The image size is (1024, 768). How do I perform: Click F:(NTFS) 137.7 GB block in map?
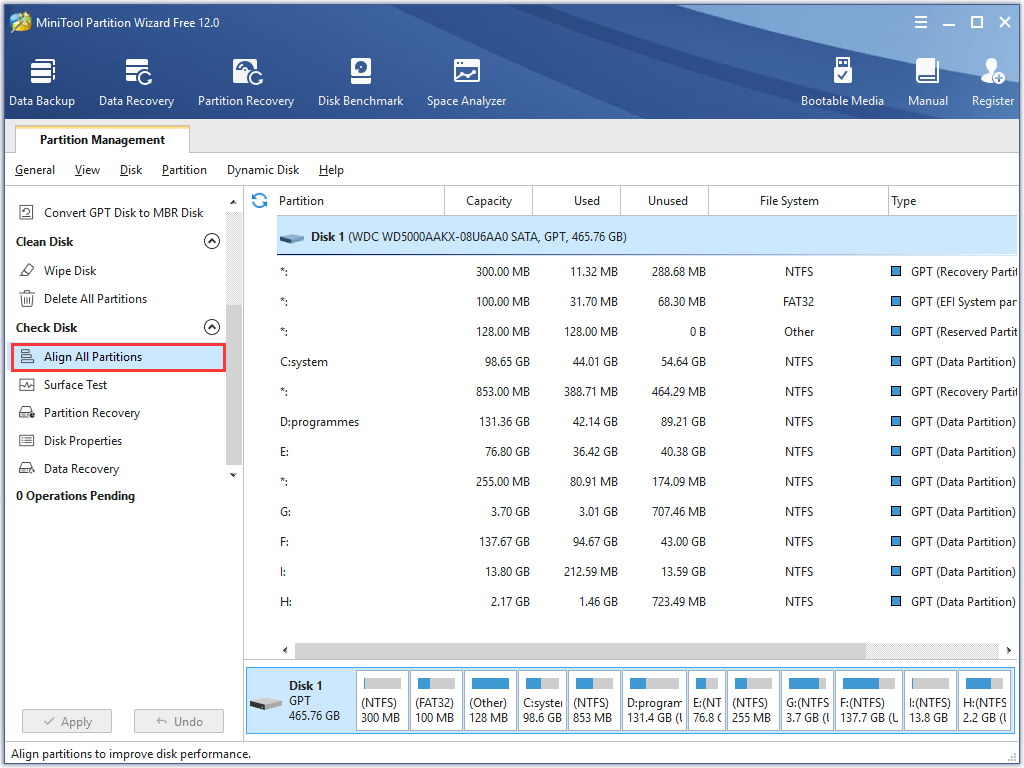869,701
